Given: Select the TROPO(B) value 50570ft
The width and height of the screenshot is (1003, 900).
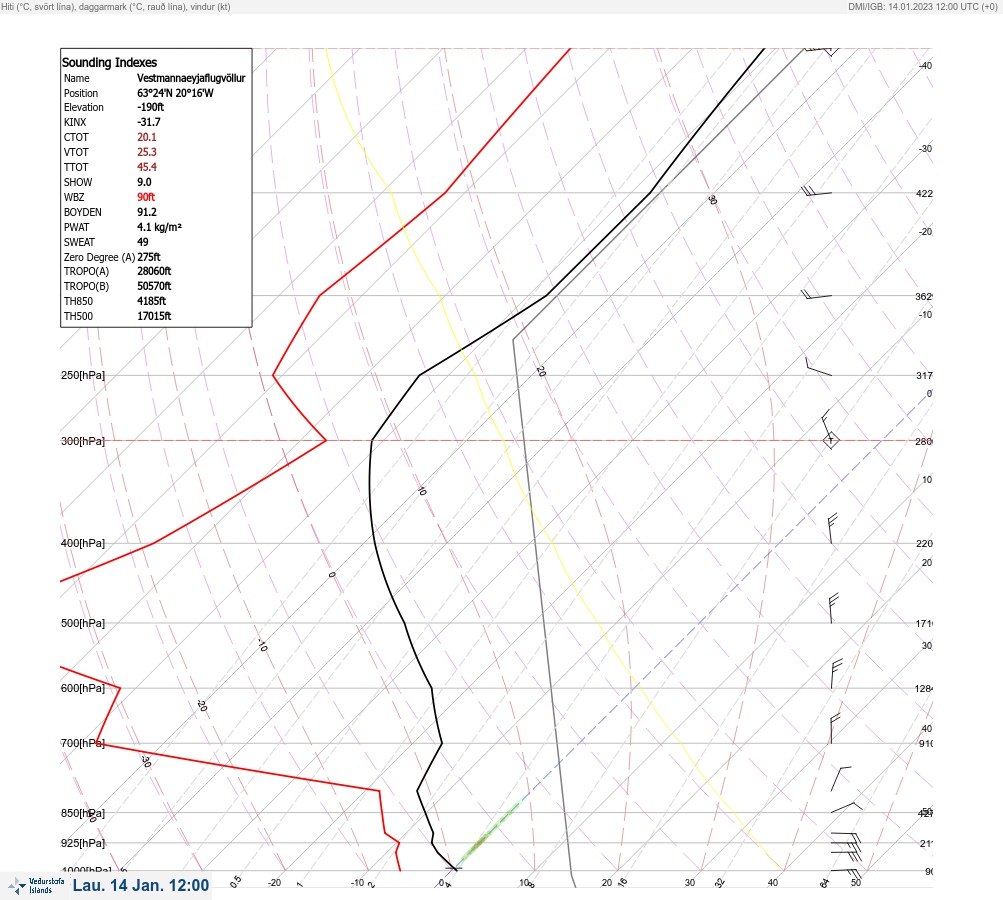Looking at the screenshot, I should pyautogui.click(x=154, y=286).
